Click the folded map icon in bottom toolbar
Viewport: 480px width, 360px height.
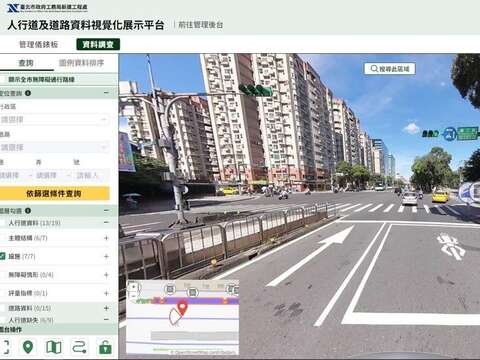pyautogui.click(x=54, y=347)
